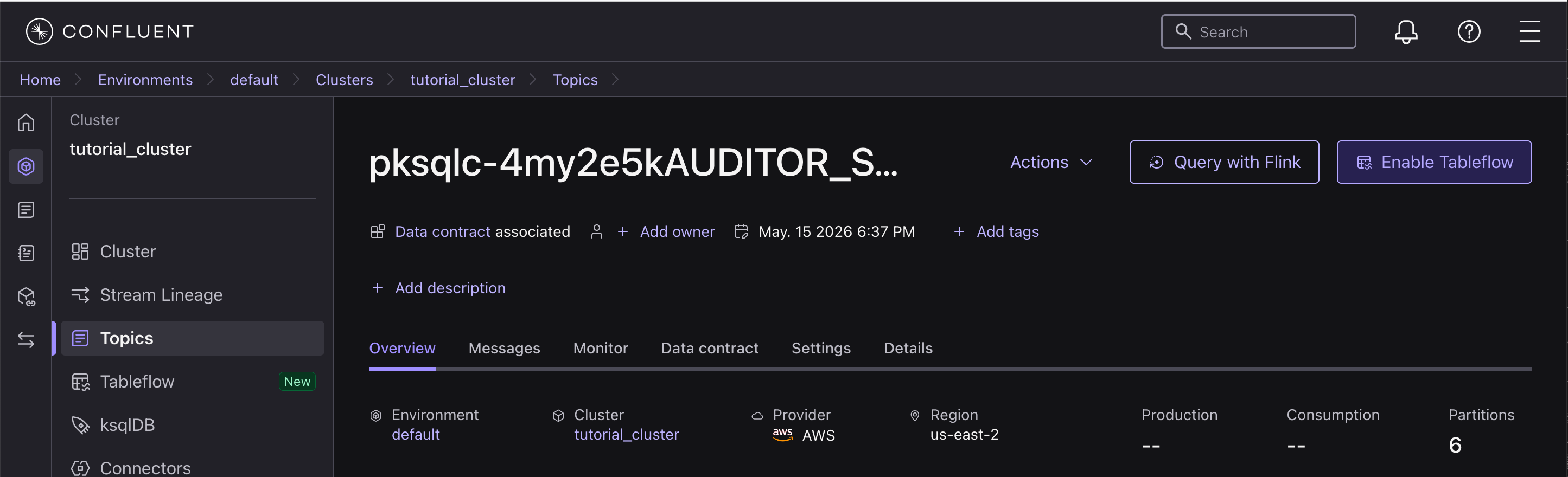Open the Settings tab
Screen dimensions: 1568x477
pyautogui.click(x=820, y=348)
